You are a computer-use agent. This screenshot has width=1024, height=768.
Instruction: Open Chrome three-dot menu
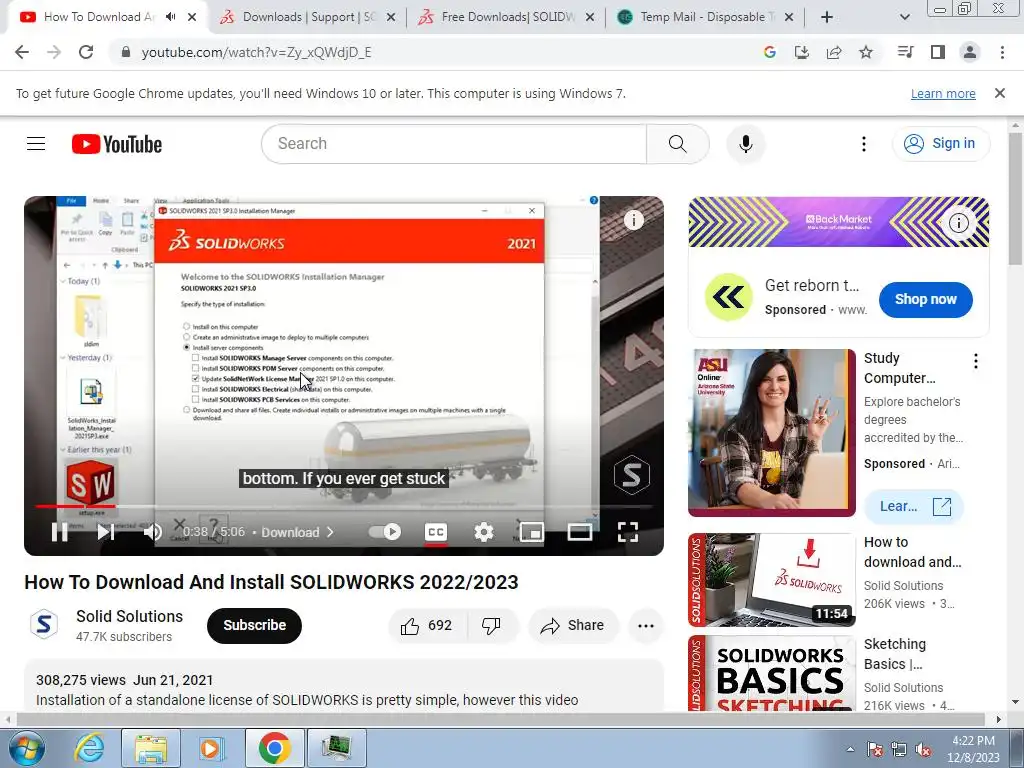click(1002, 52)
